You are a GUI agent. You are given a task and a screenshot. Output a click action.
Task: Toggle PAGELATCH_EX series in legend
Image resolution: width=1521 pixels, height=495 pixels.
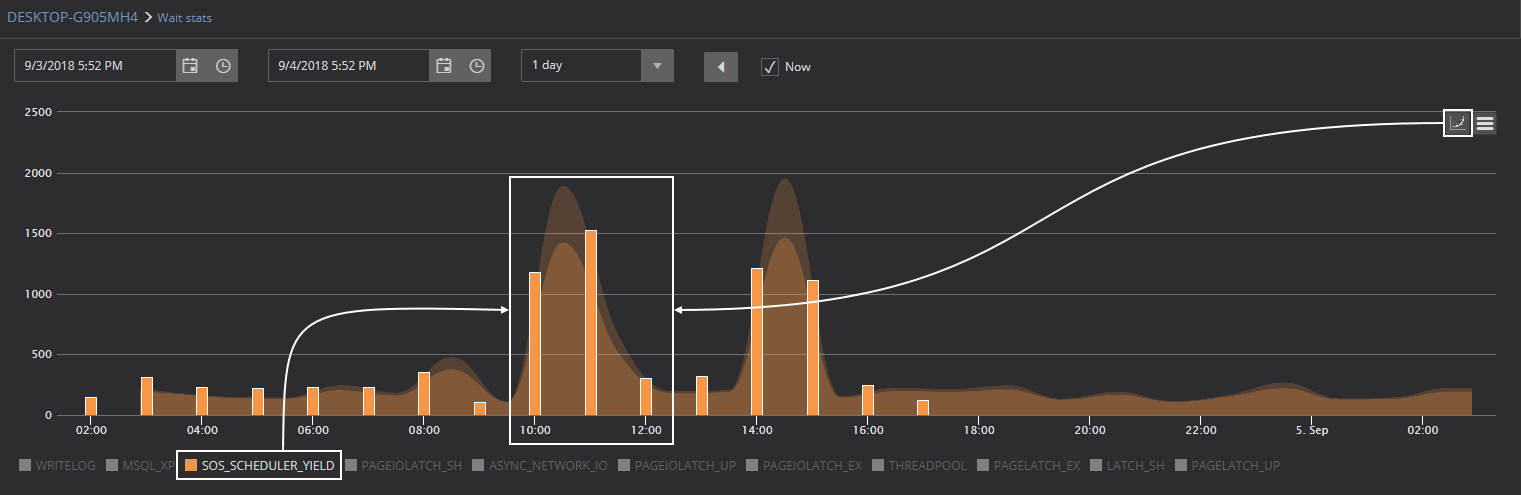tap(1028, 465)
